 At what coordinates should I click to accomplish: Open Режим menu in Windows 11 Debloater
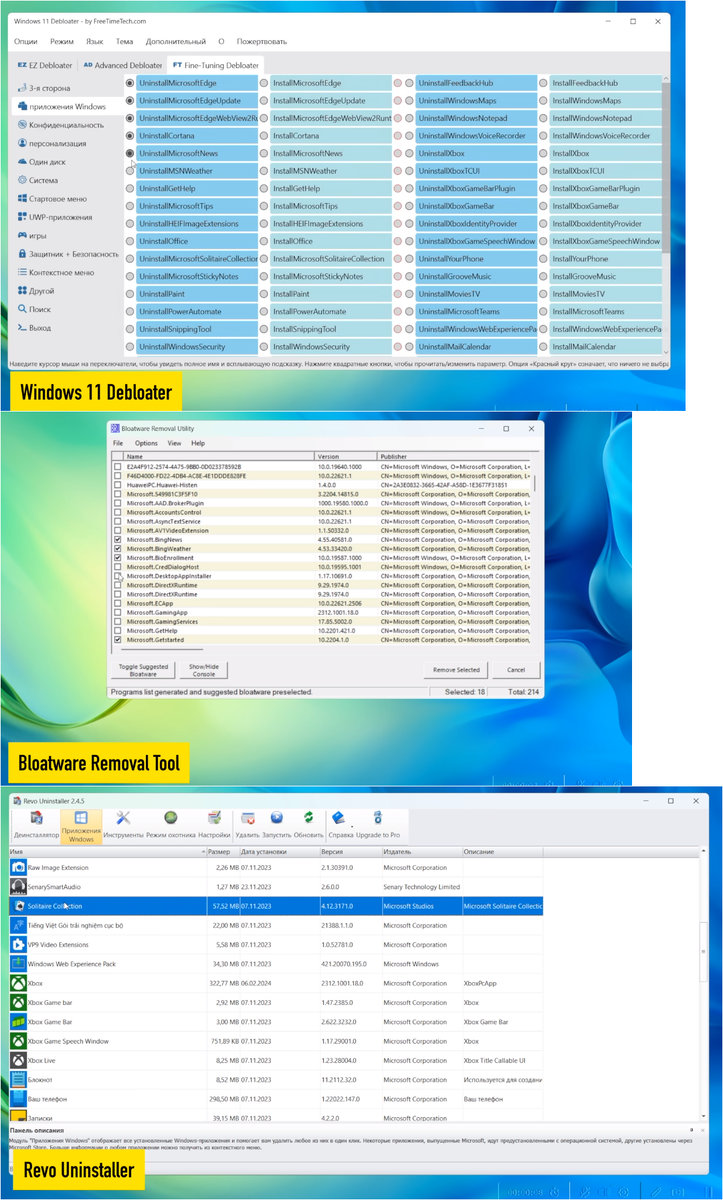pyautogui.click(x=62, y=42)
